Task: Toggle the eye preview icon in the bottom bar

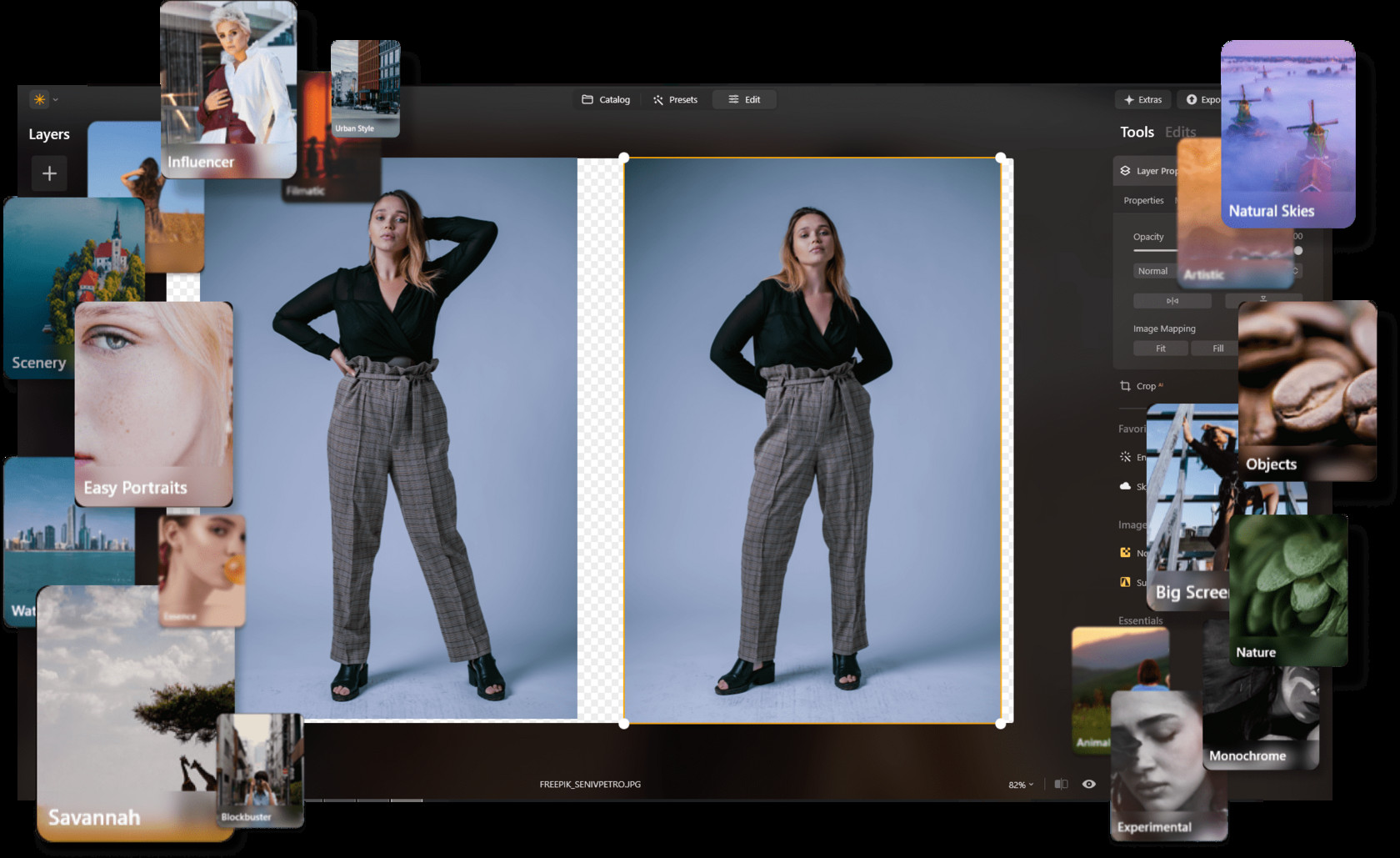Action: pos(1088,784)
